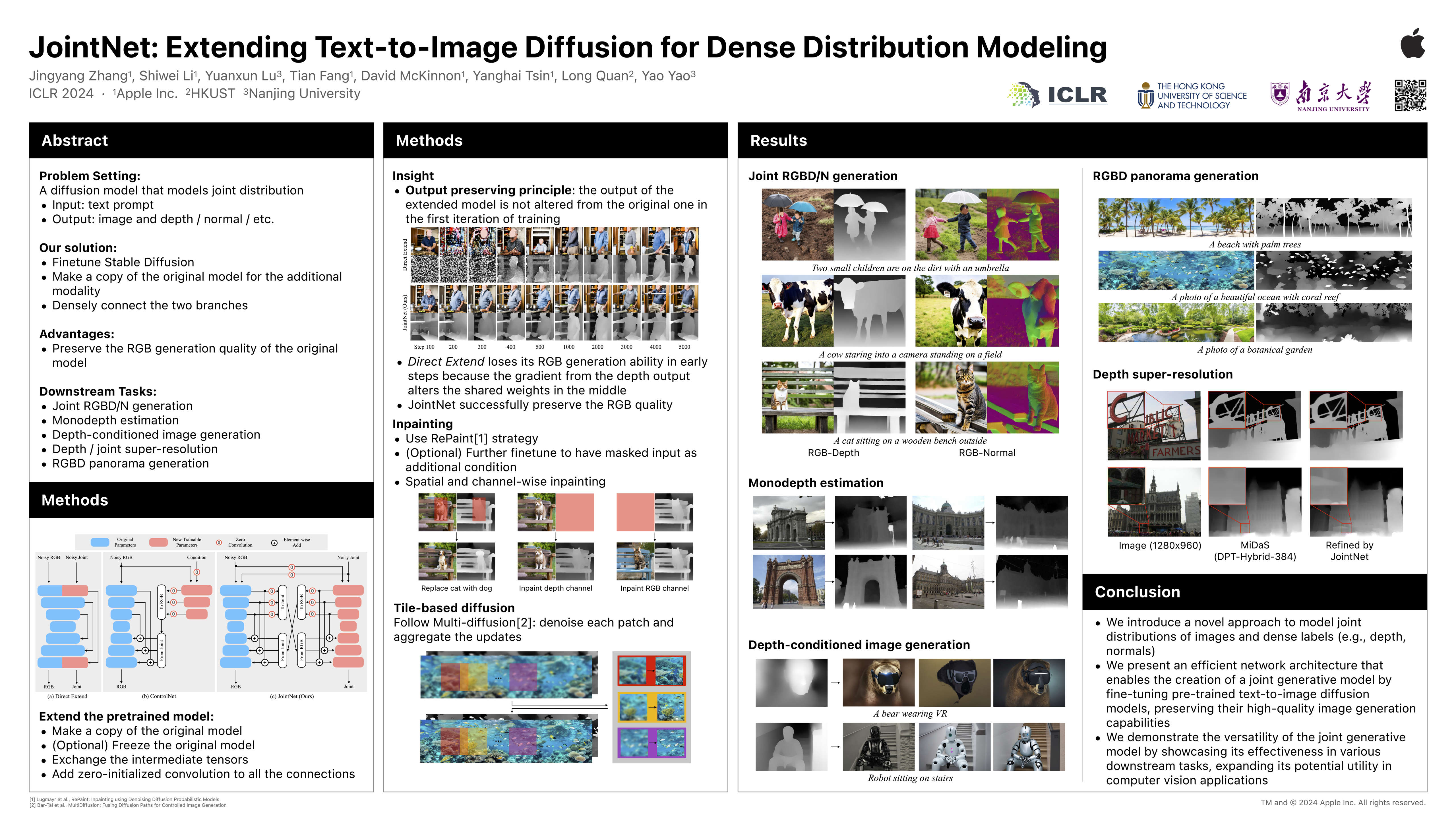1456x819 pixels.
Task: Click the beach with palm trees panorama
Action: (1176, 217)
